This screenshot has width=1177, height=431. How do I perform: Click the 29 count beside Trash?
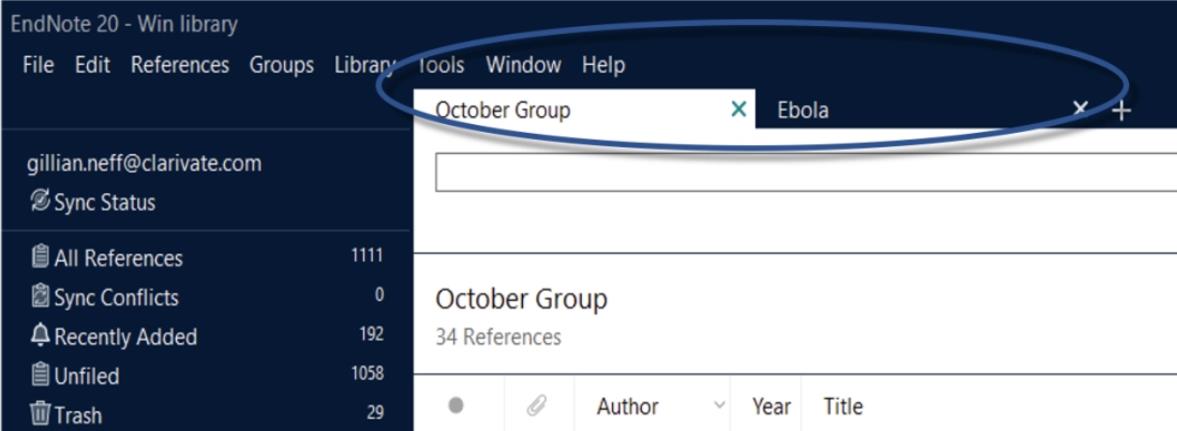click(x=375, y=412)
